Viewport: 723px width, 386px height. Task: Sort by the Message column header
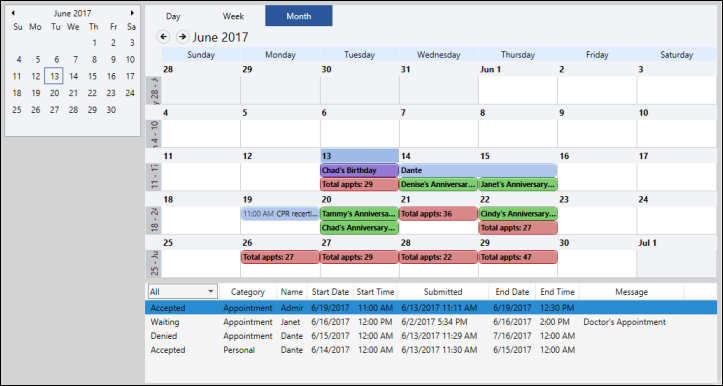(x=631, y=291)
